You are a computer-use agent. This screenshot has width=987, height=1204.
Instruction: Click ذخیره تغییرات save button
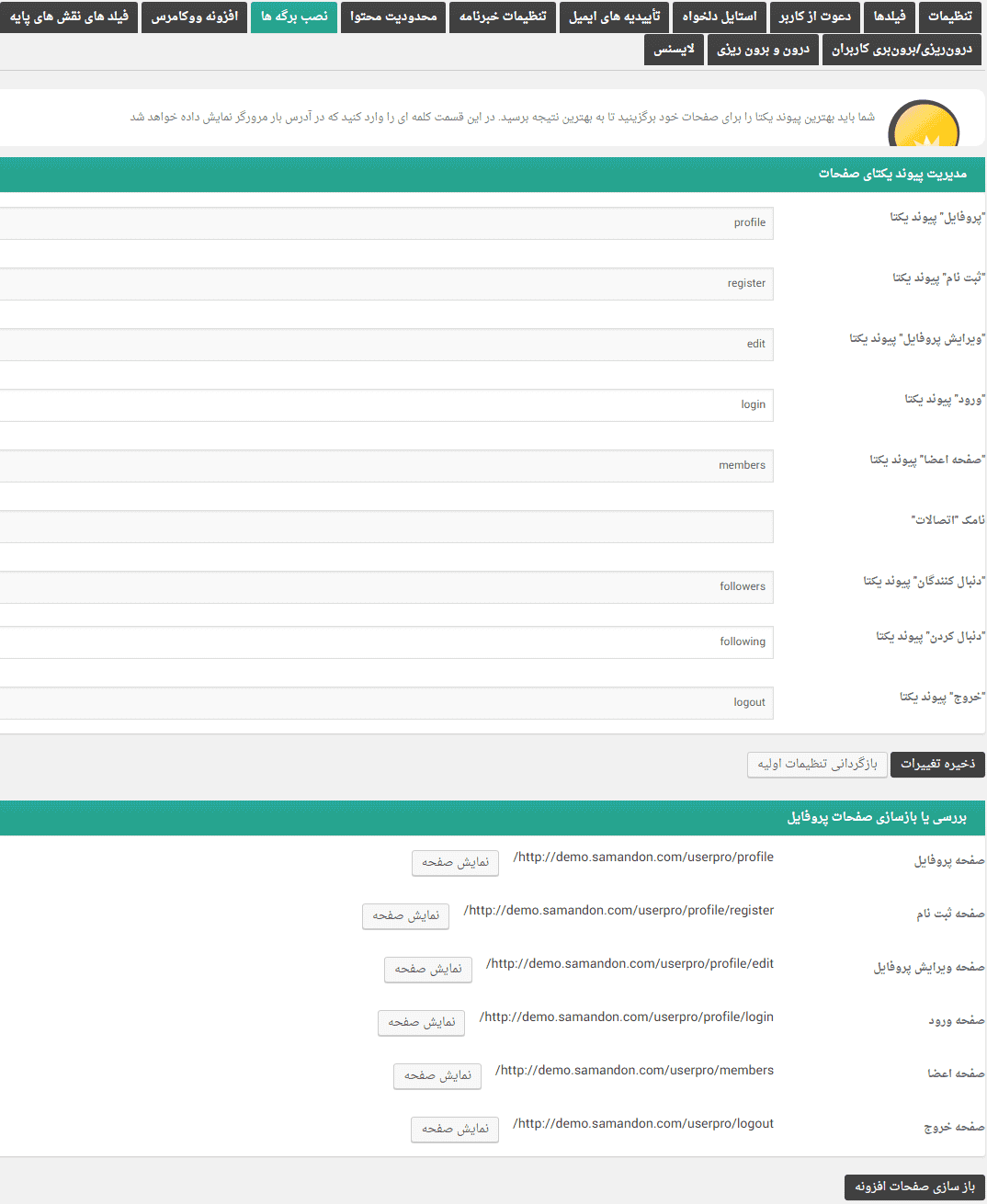point(937,765)
